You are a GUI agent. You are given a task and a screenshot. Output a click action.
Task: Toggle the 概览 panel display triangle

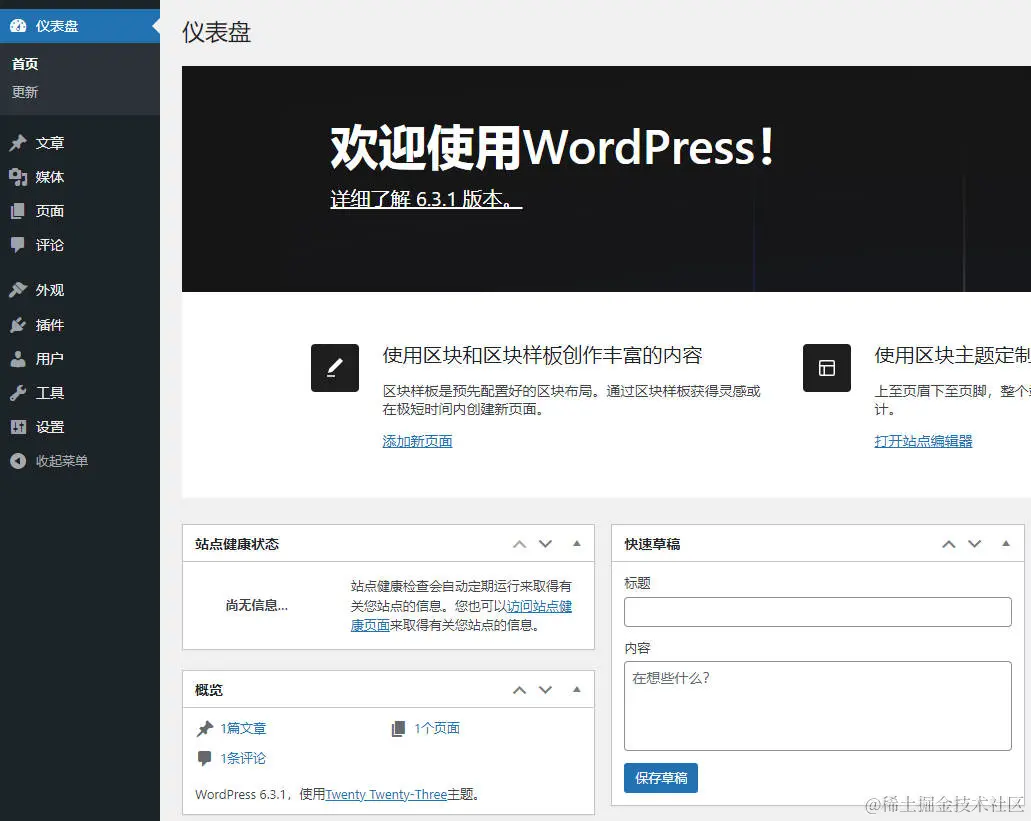coord(576,689)
